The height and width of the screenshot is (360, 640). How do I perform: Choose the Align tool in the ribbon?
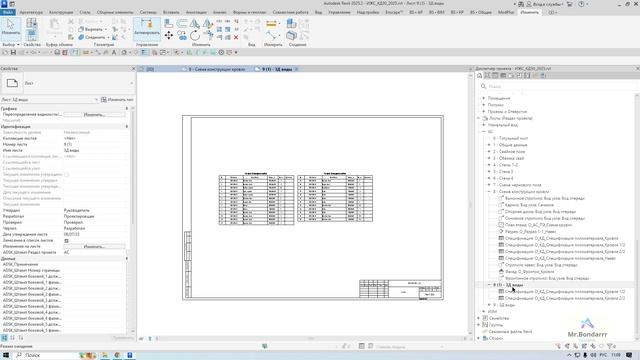[x=169, y=24]
